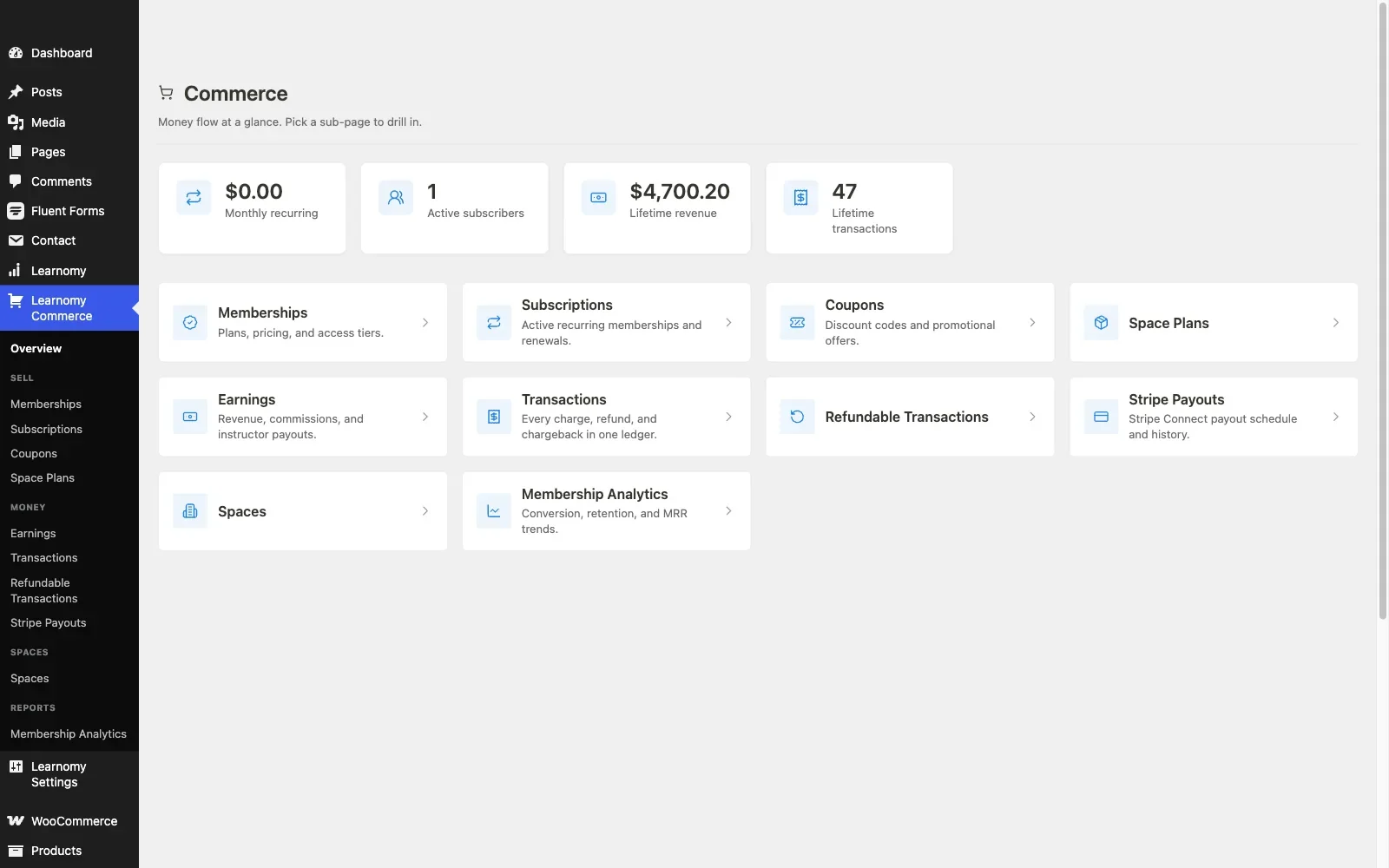Screen dimensions: 1389x868
Task: Click the Transactions card title
Action: coord(563,400)
